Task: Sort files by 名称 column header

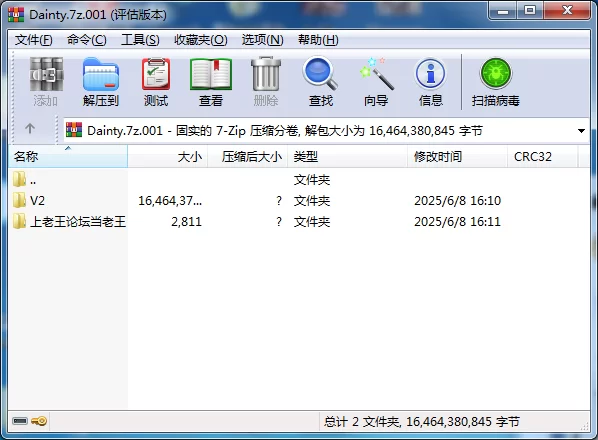Action: click(x=68, y=157)
